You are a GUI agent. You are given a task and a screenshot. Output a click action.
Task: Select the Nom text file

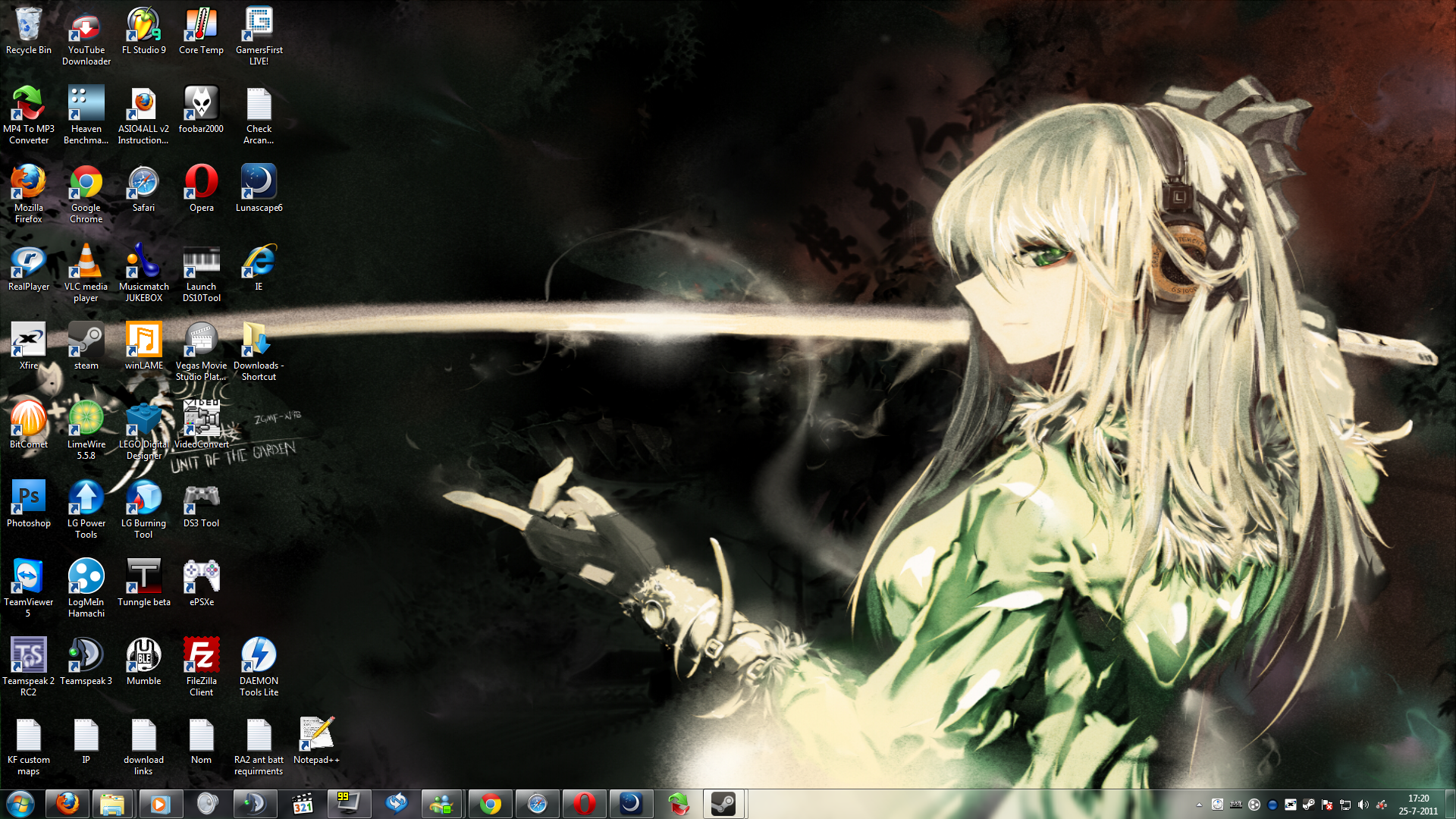coord(202,742)
